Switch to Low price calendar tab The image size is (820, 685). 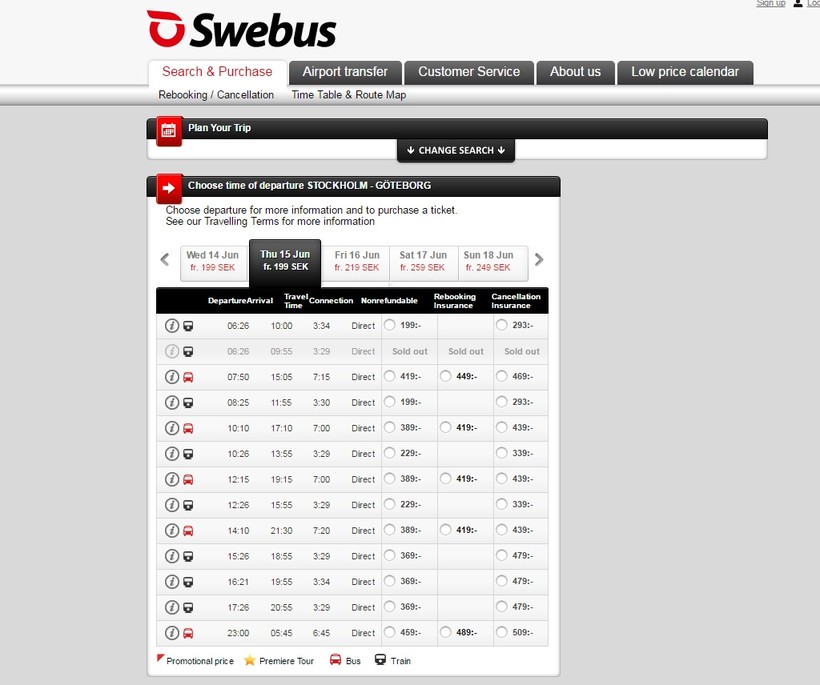click(685, 72)
